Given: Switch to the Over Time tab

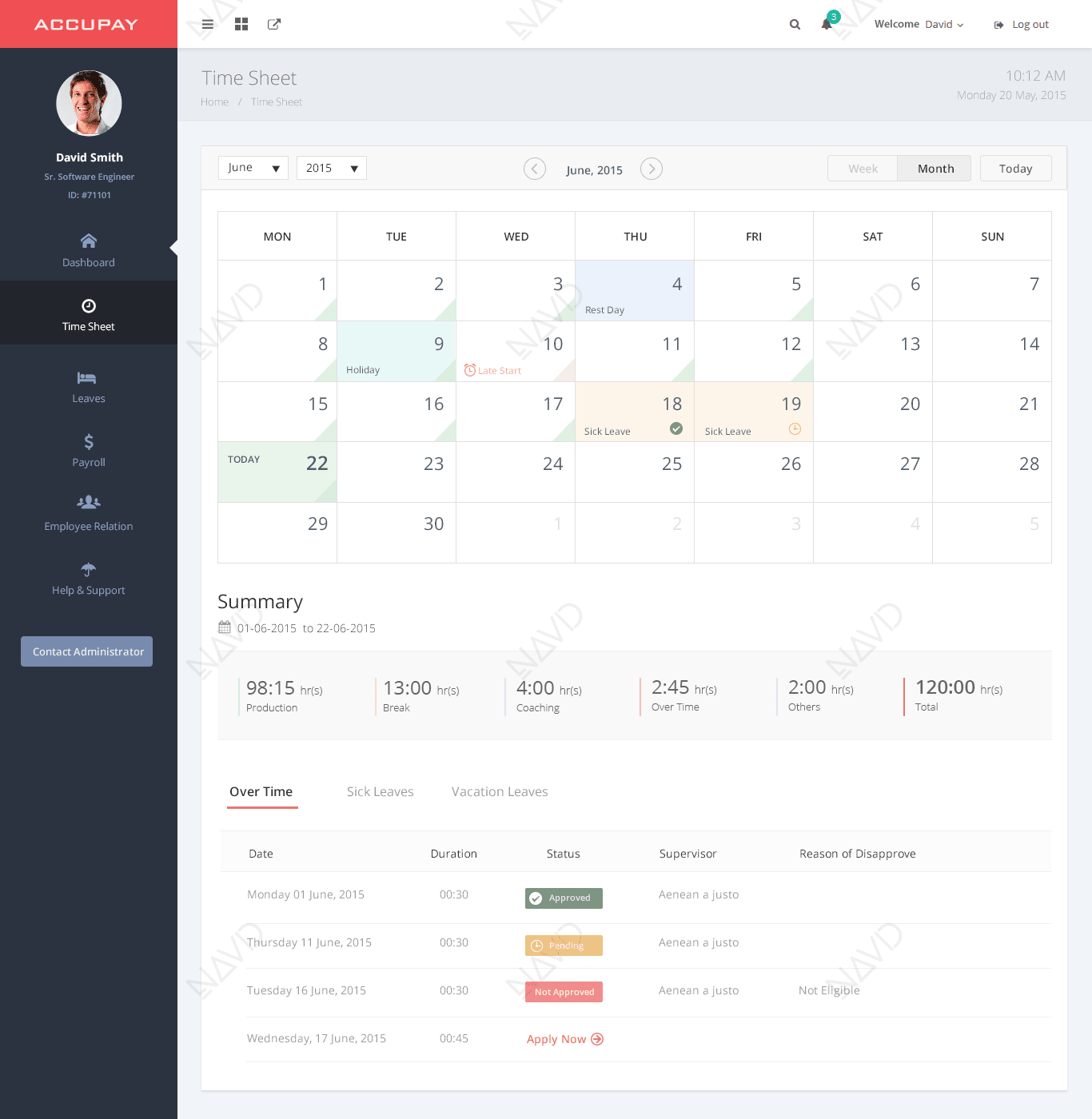Looking at the screenshot, I should pos(261,792).
